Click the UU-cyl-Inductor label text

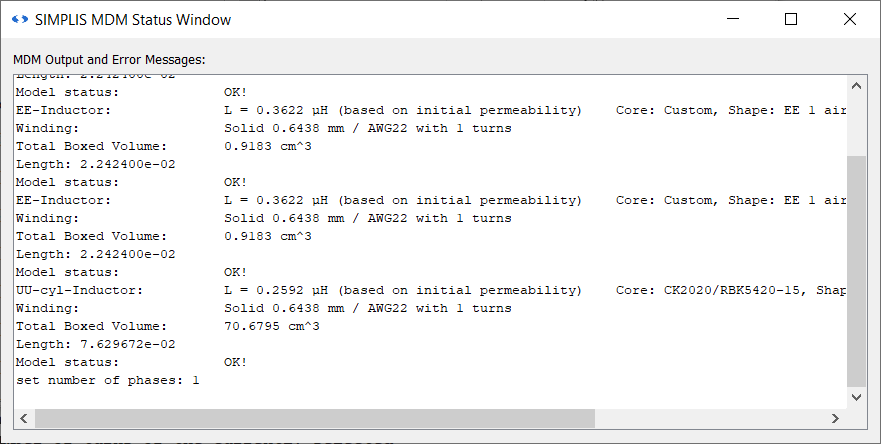click(x=79, y=290)
